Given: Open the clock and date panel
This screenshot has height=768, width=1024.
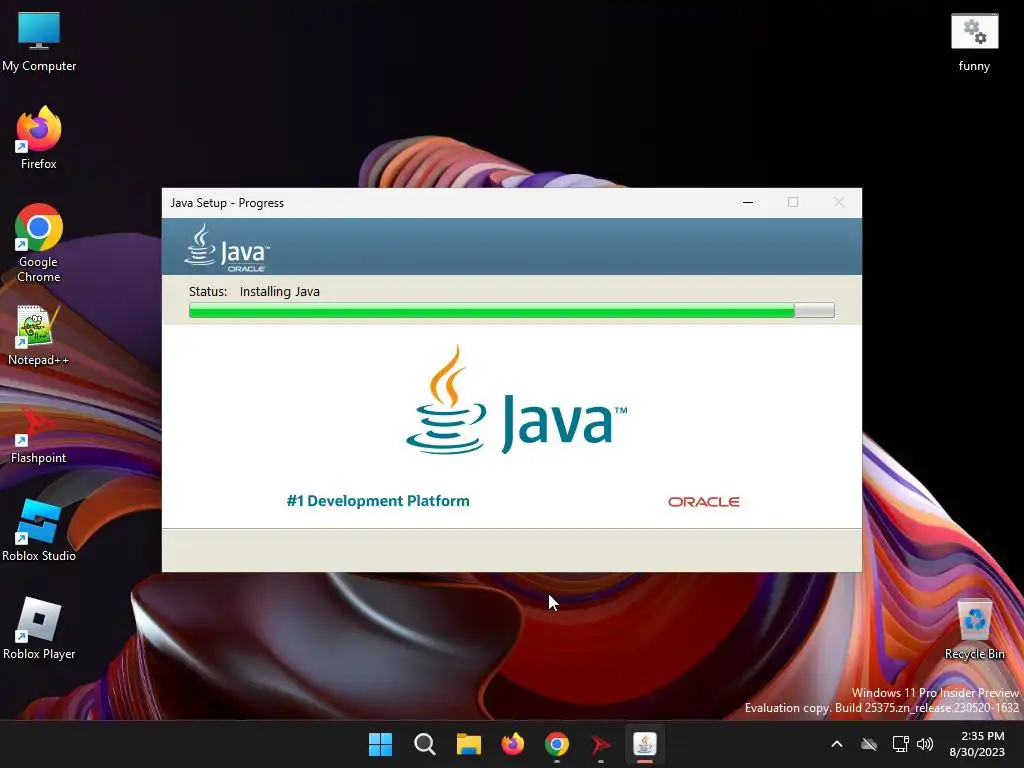Looking at the screenshot, I should coord(977,744).
